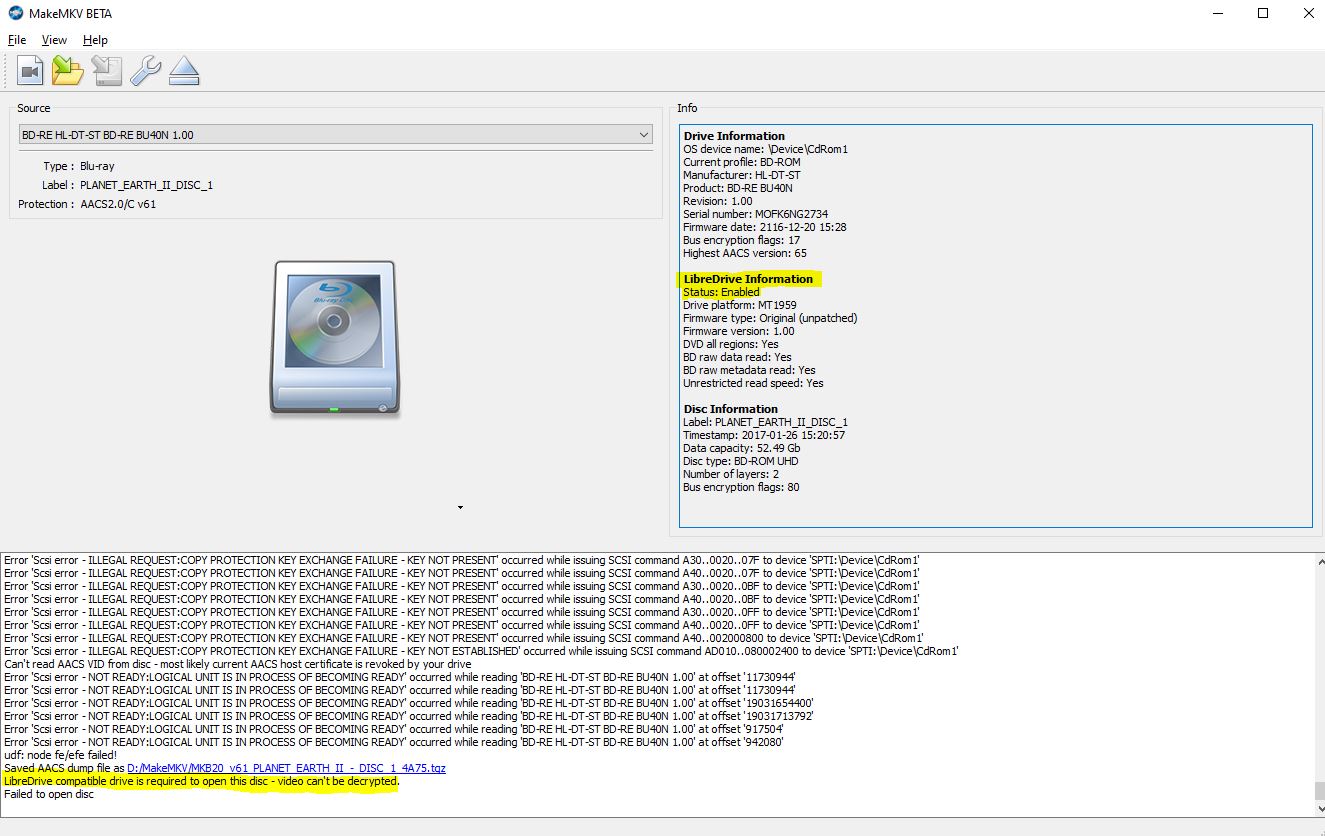Open the saved AACS dump file link
Image resolution: width=1325 pixels, height=836 pixels.
coord(286,768)
